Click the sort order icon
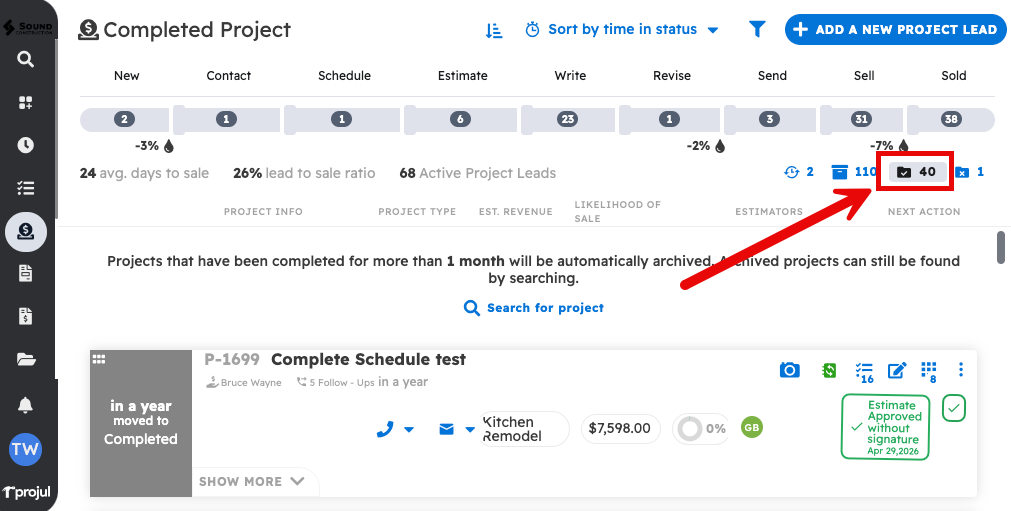This screenshot has height=511, width=1011. point(494,30)
